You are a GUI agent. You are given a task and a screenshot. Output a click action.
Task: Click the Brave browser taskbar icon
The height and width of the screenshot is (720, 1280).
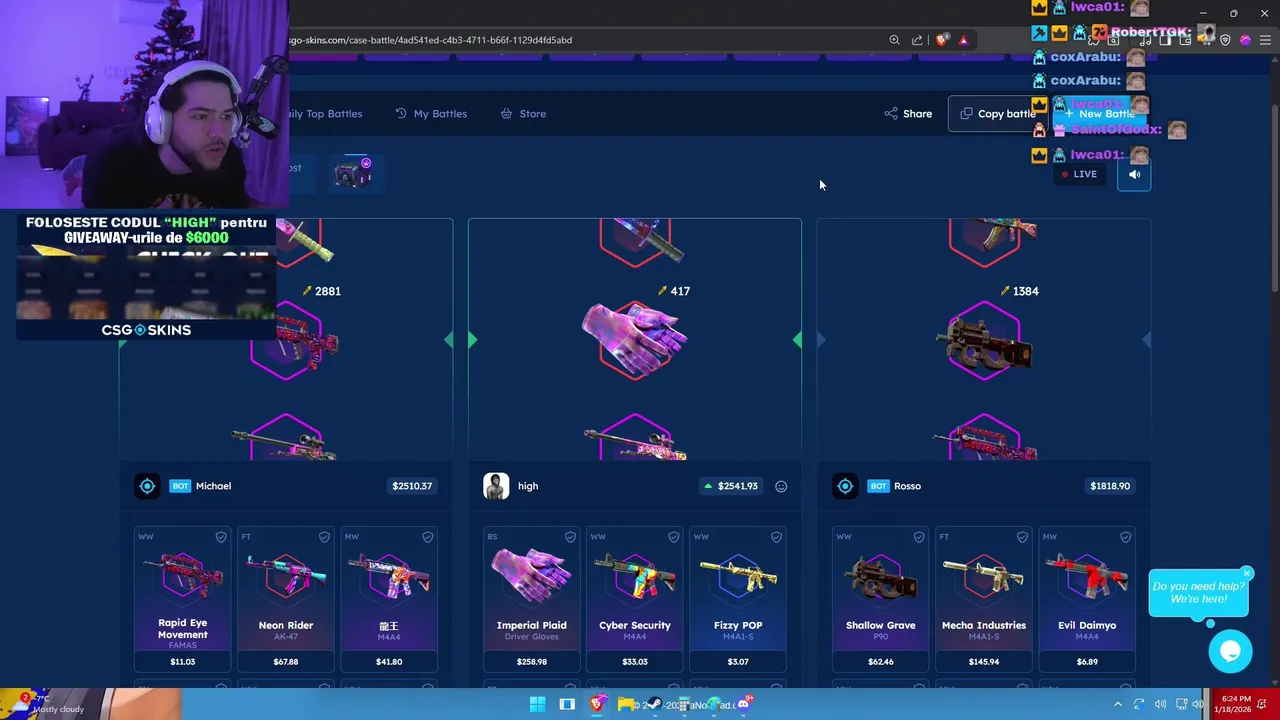click(x=597, y=704)
